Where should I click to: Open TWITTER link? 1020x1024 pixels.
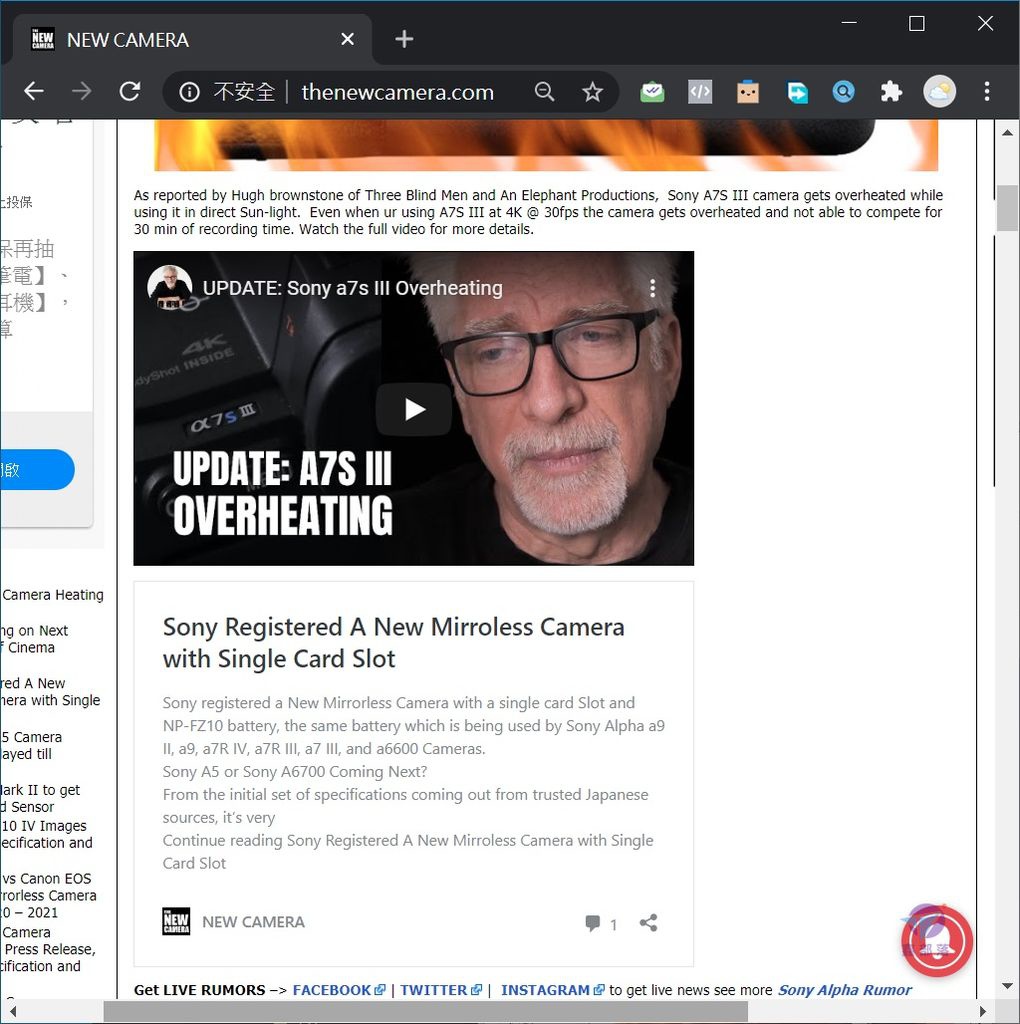pyautogui.click(x=441, y=990)
